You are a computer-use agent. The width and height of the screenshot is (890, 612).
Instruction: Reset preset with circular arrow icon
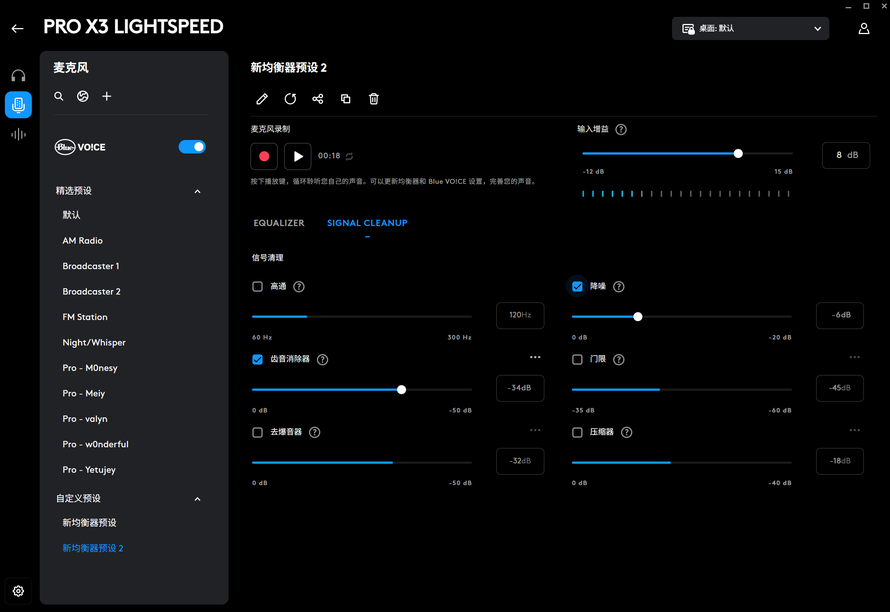tap(290, 99)
